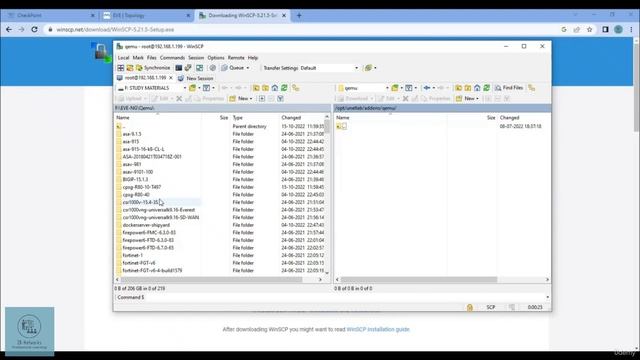
Task: Select the BIGIP-15.1.3 folder
Action: click(136, 179)
